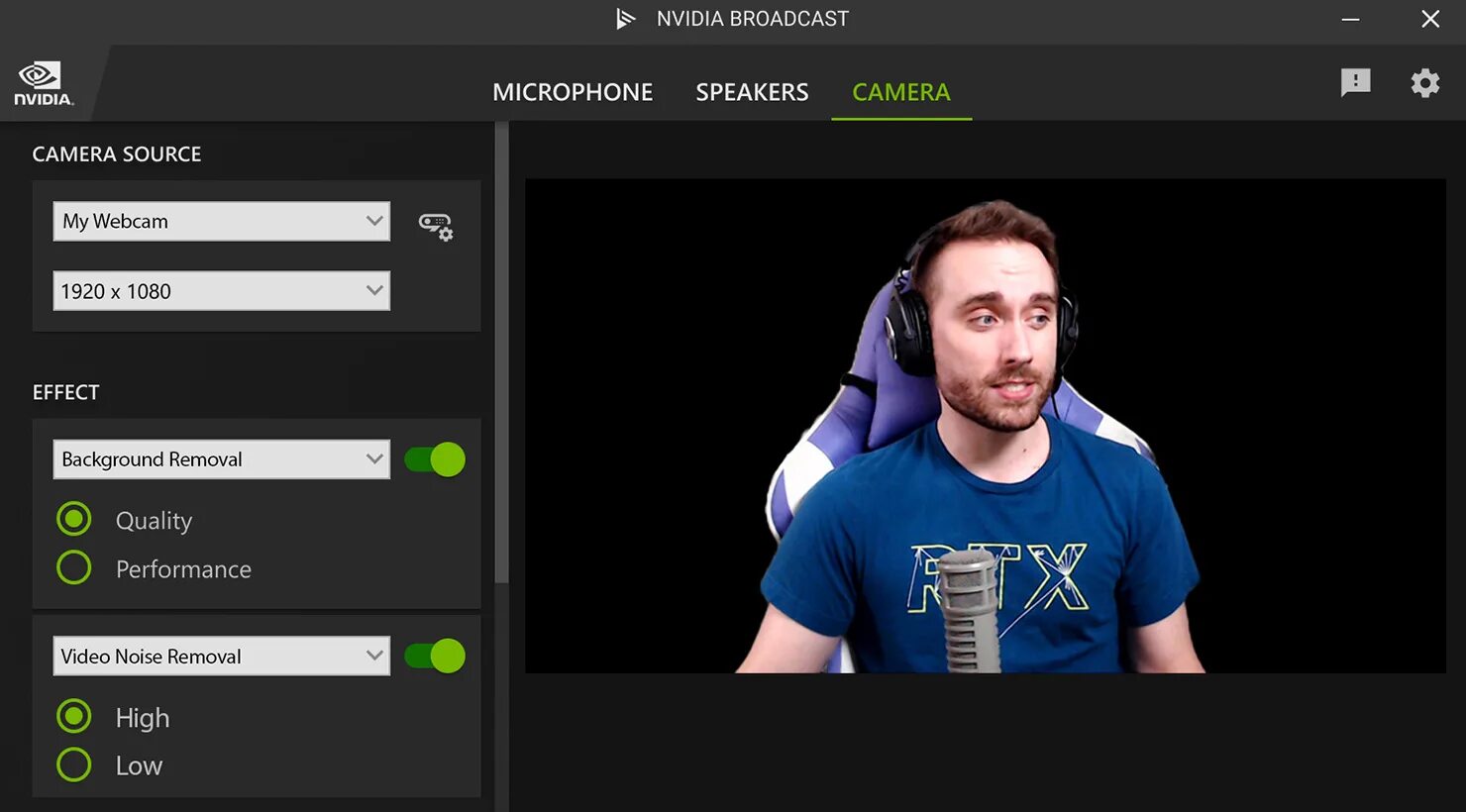Open the 1920 x 1080 resolution dropdown
The image size is (1466, 812).
coord(220,290)
